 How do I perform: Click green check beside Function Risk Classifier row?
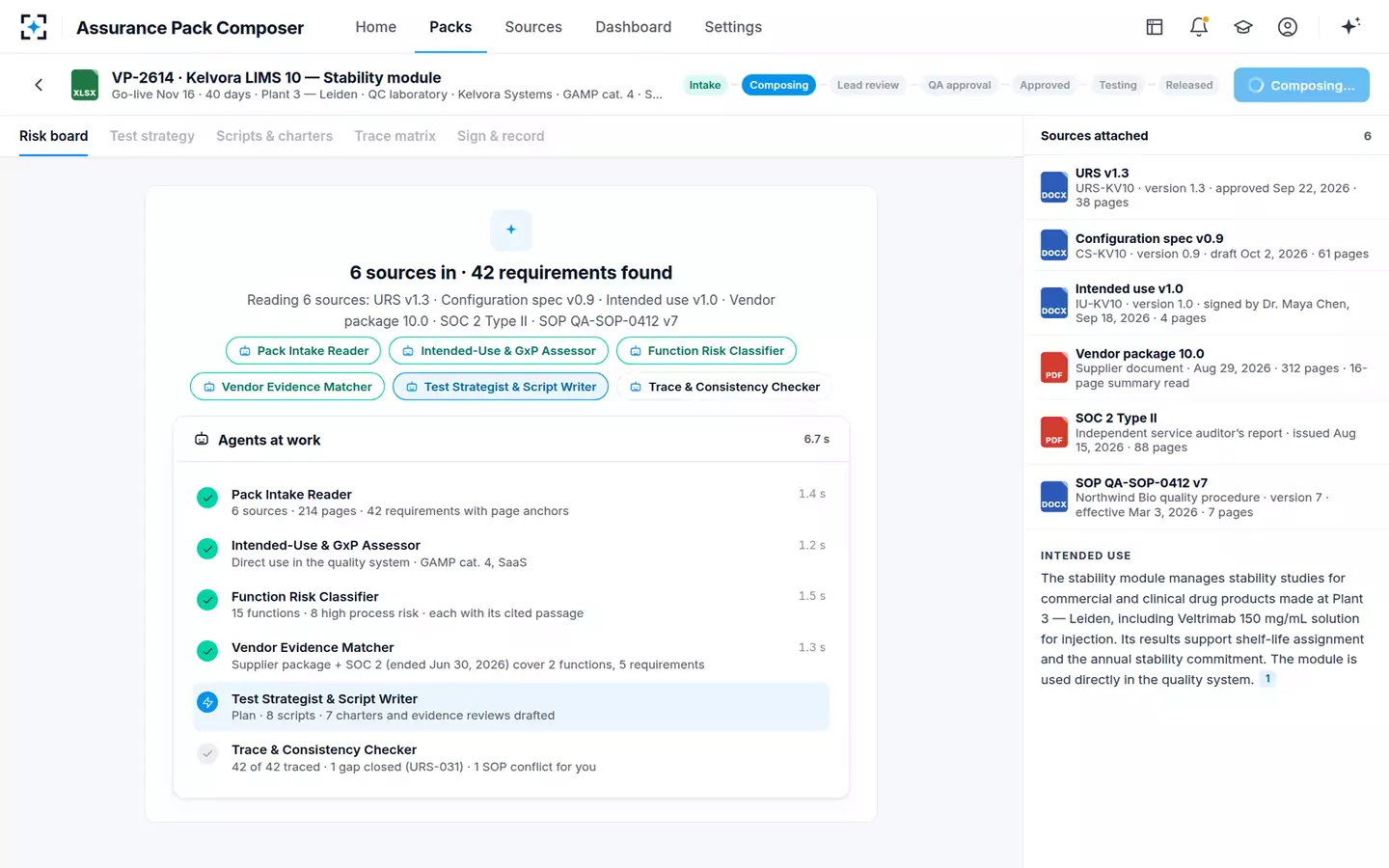click(207, 600)
